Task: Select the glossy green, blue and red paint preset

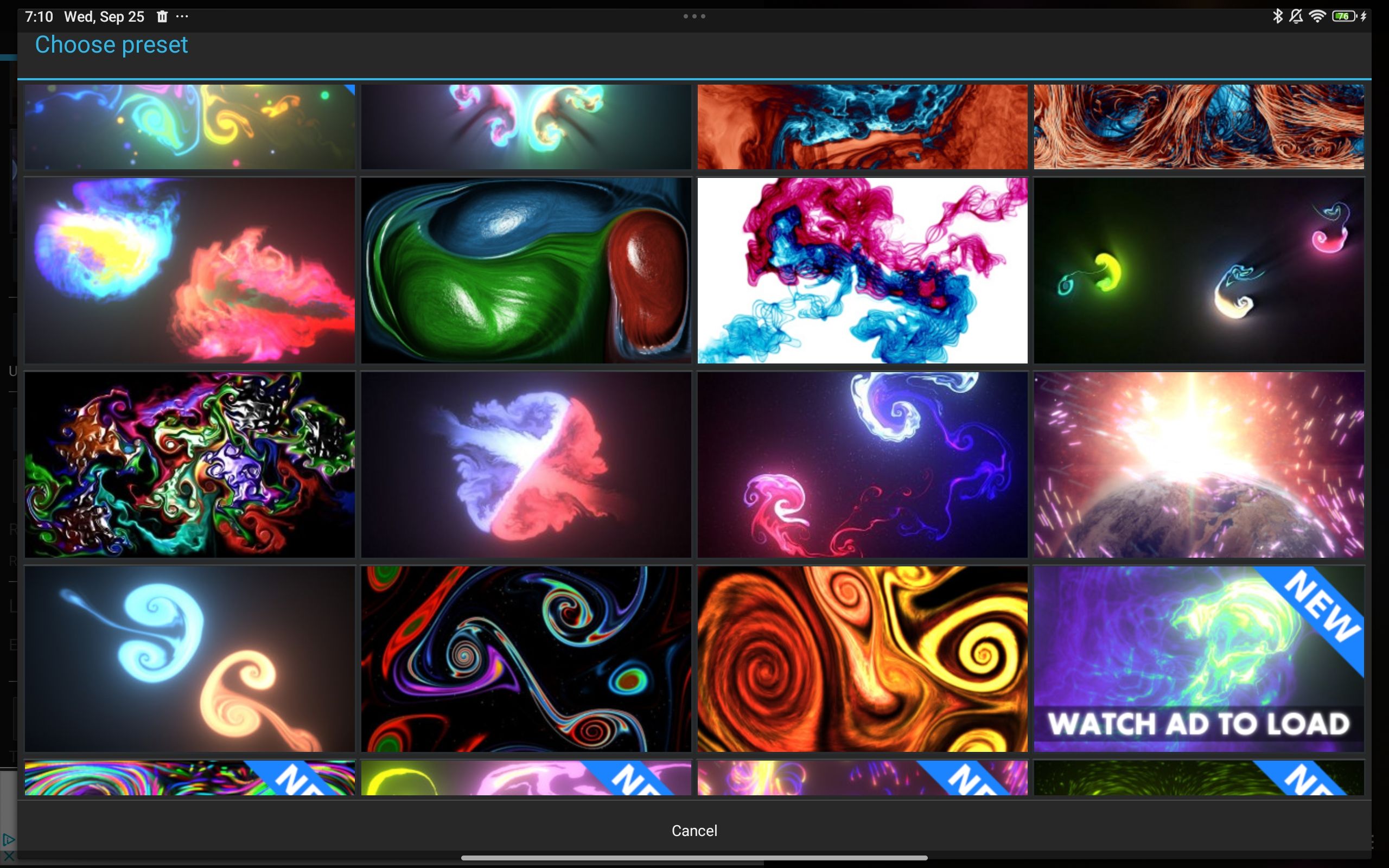Action: 526,270
